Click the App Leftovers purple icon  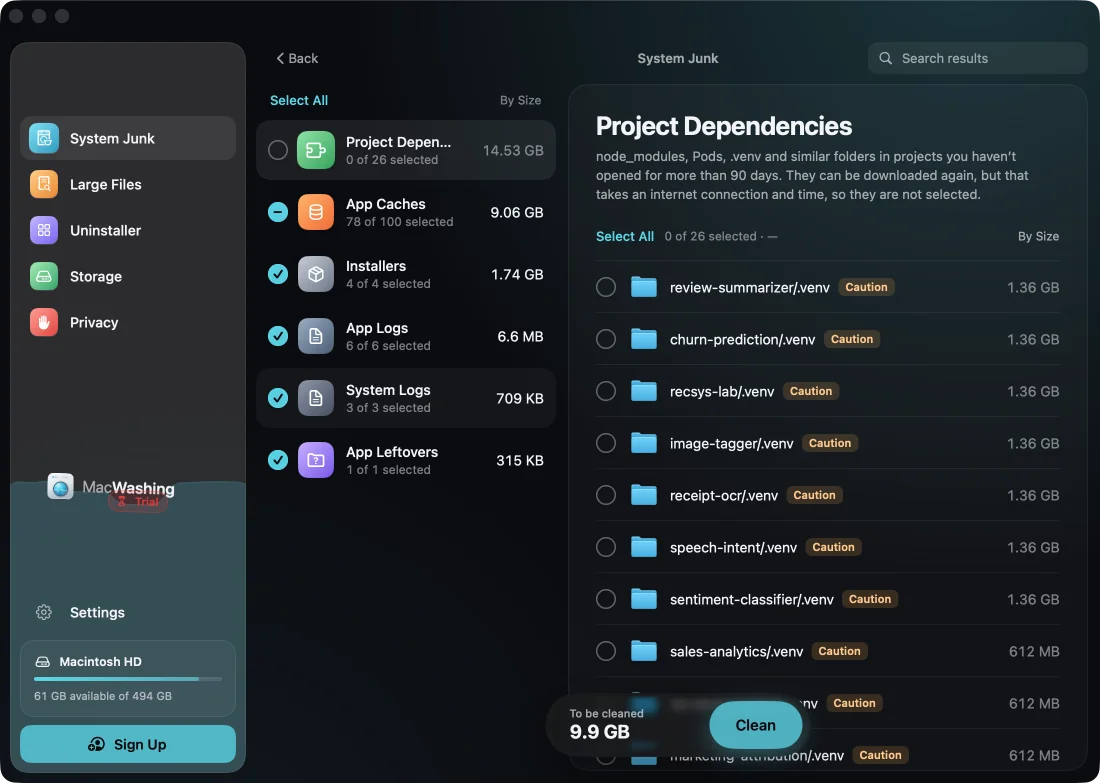(x=316, y=460)
